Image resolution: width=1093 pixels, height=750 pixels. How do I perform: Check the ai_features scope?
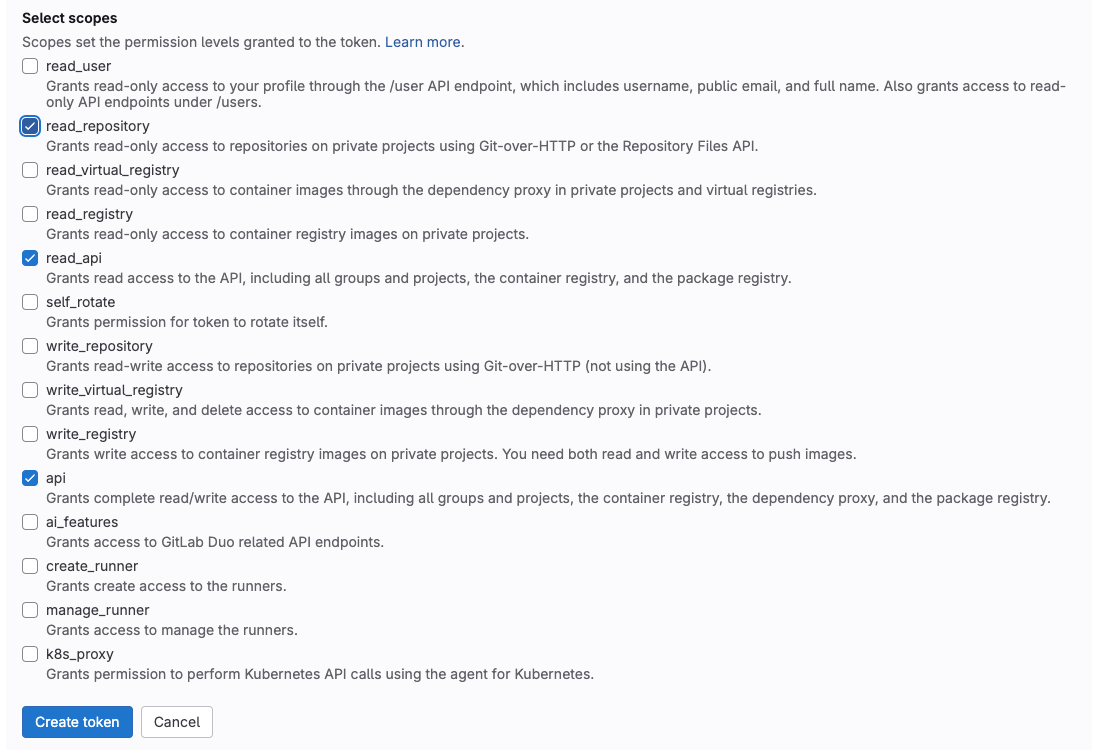click(x=30, y=522)
